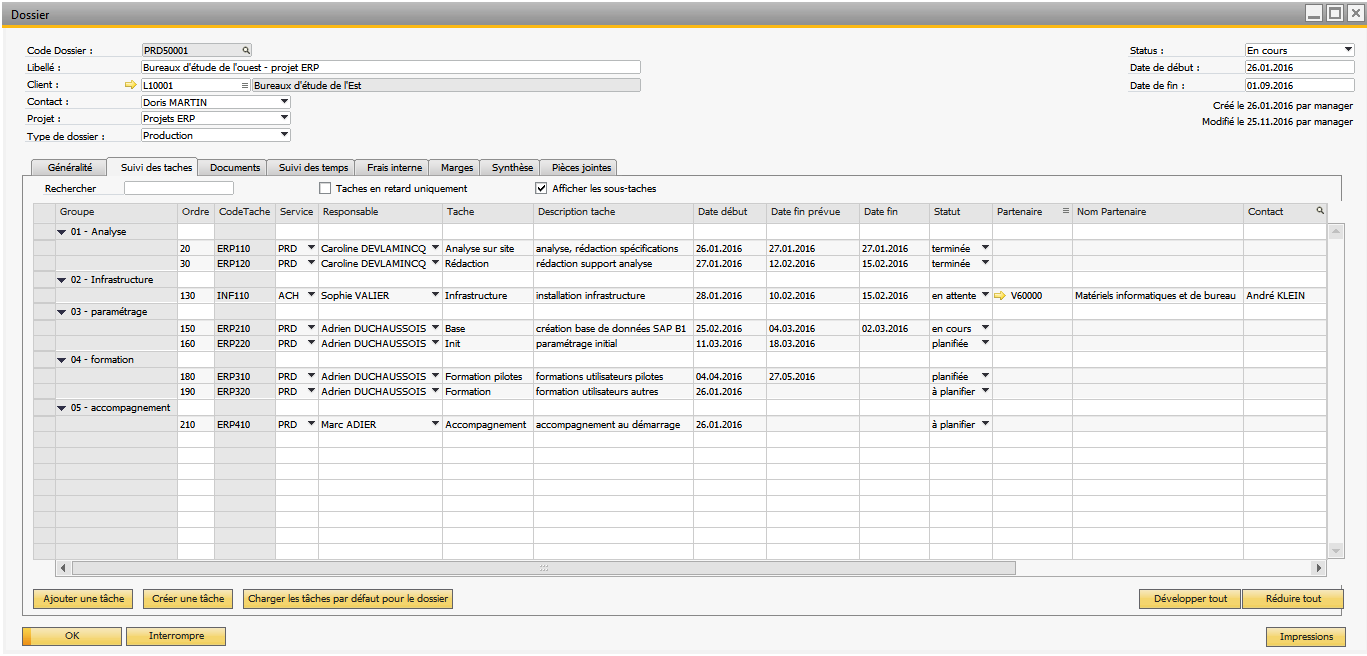Viewport: 1367px width, 656px height.
Task: Click the Rechercher search field
Action: 178,188
